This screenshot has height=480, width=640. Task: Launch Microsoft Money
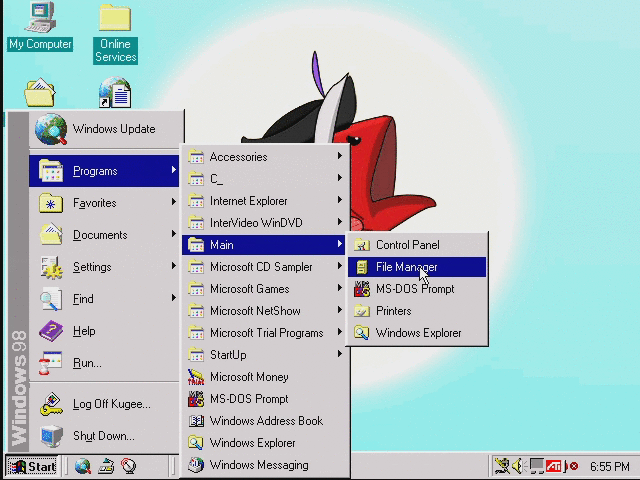[263, 377]
